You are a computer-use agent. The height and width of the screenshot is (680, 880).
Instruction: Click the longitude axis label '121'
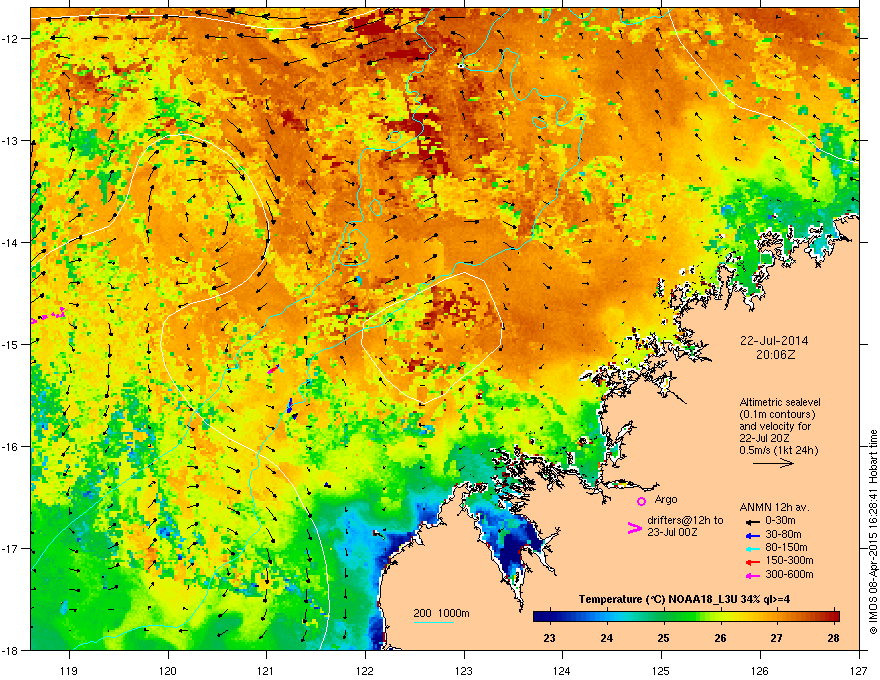(x=266, y=670)
